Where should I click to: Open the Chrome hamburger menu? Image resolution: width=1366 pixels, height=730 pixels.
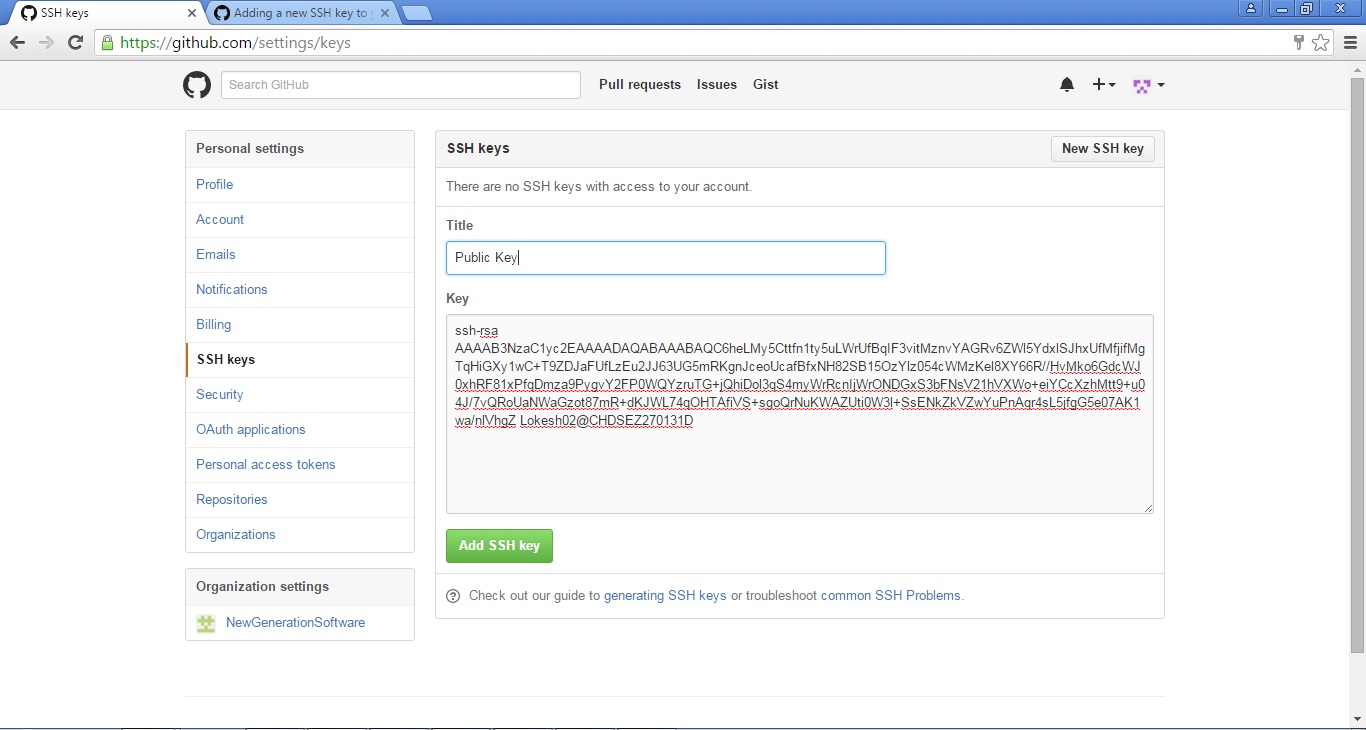(1350, 42)
